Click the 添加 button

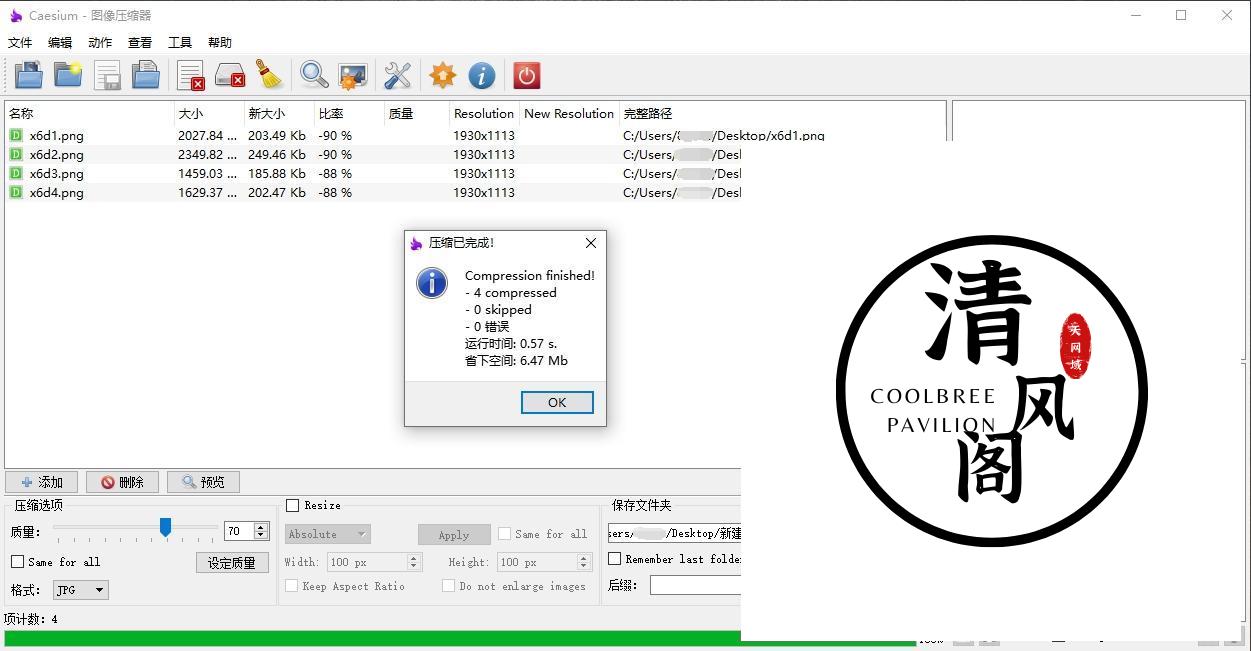(42, 482)
